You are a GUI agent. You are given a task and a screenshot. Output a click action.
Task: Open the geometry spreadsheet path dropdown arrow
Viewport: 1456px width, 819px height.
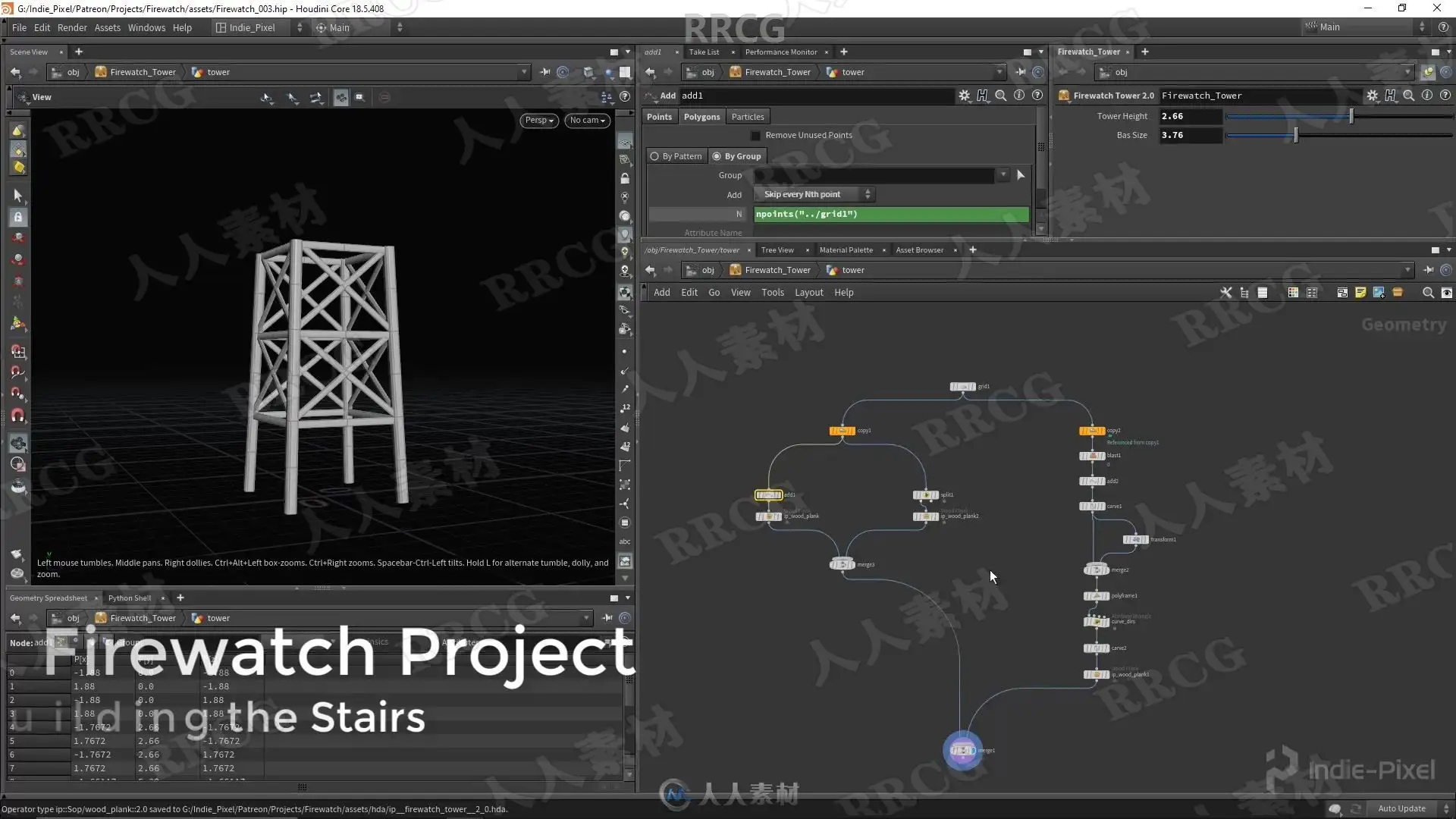tap(585, 618)
